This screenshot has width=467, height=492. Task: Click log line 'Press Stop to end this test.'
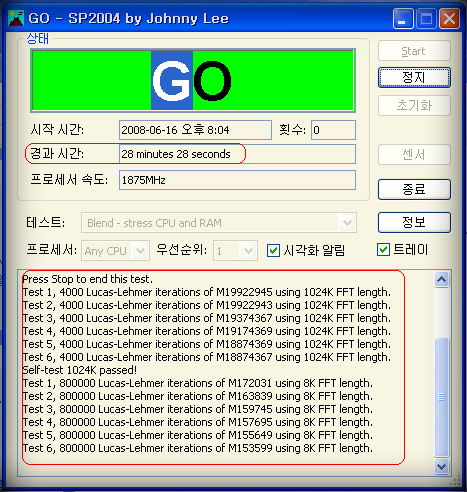88,279
